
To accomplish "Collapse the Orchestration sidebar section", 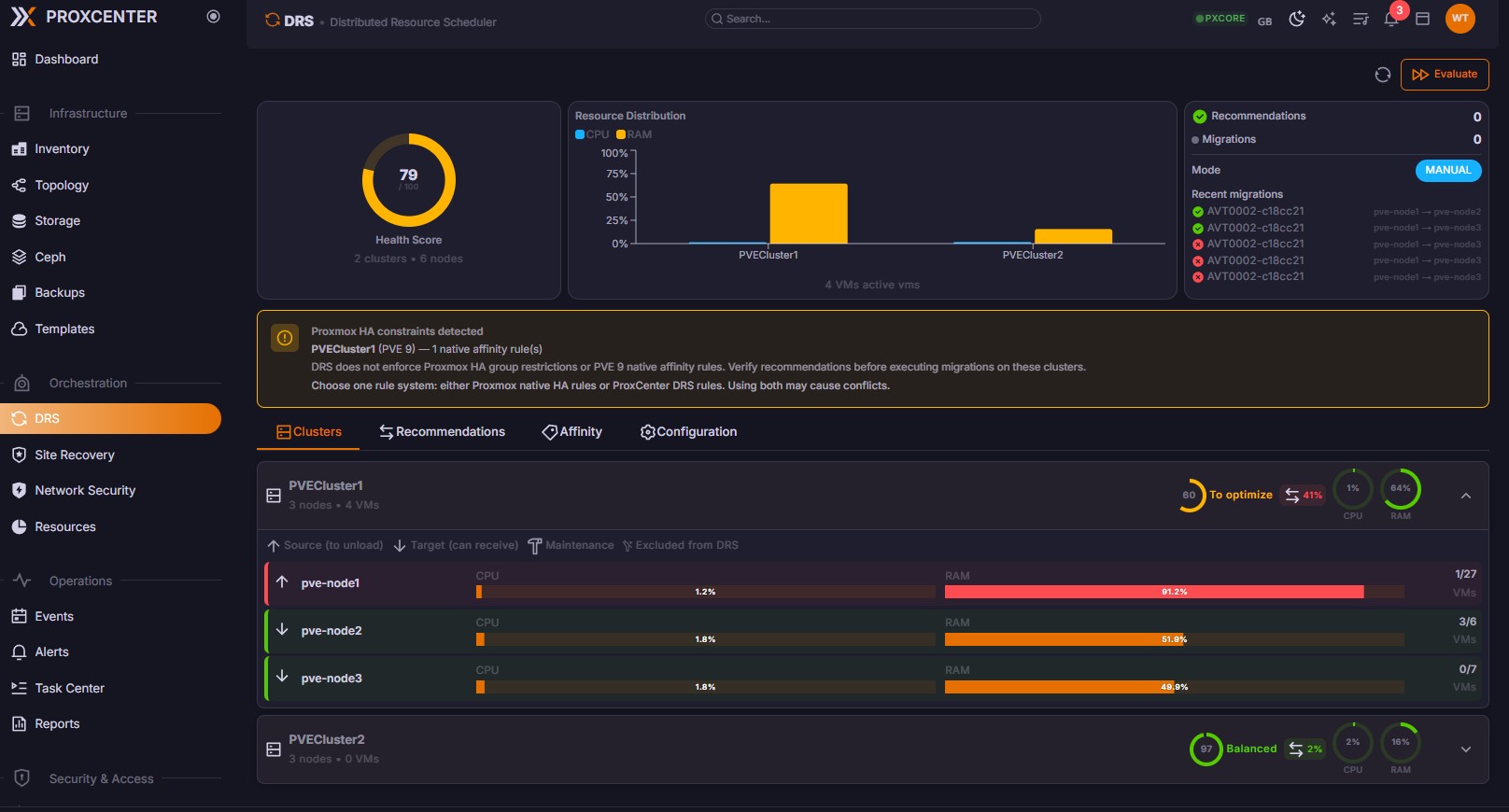I will click(88, 383).
